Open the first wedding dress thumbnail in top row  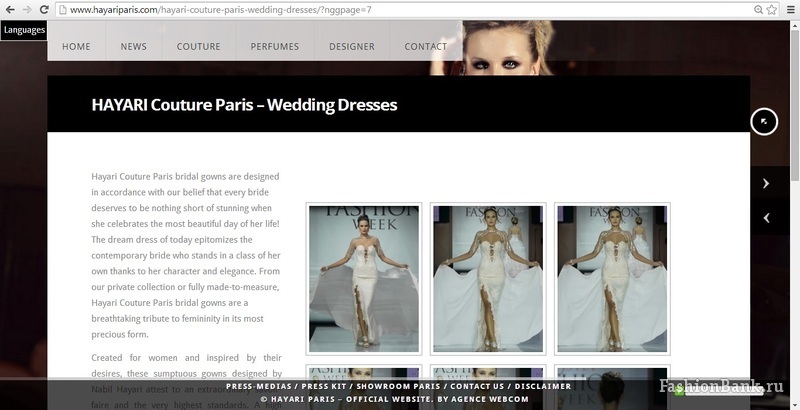pyautogui.click(x=364, y=279)
